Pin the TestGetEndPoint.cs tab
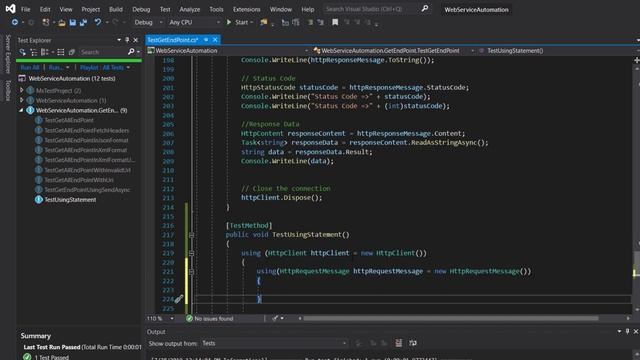This screenshot has height=360, width=640. [x=206, y=40]
